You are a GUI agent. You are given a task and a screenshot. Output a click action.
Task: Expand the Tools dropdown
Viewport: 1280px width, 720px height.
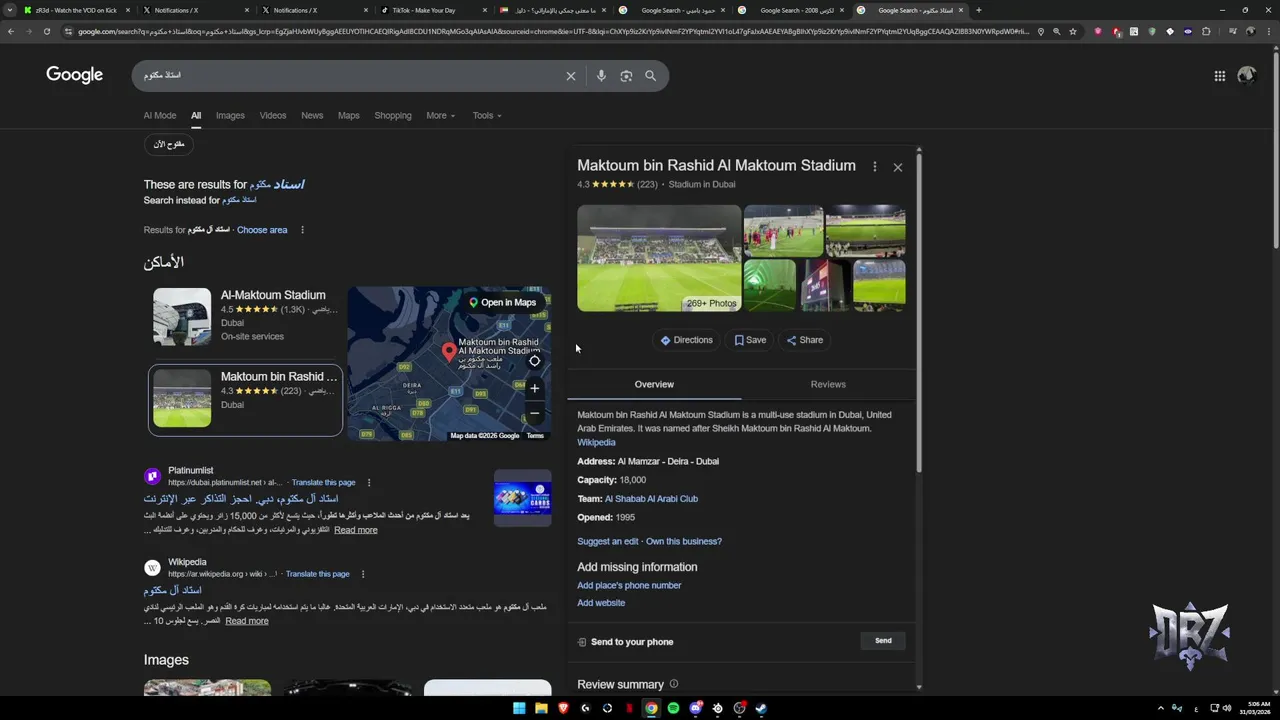[x=487, y=115]
